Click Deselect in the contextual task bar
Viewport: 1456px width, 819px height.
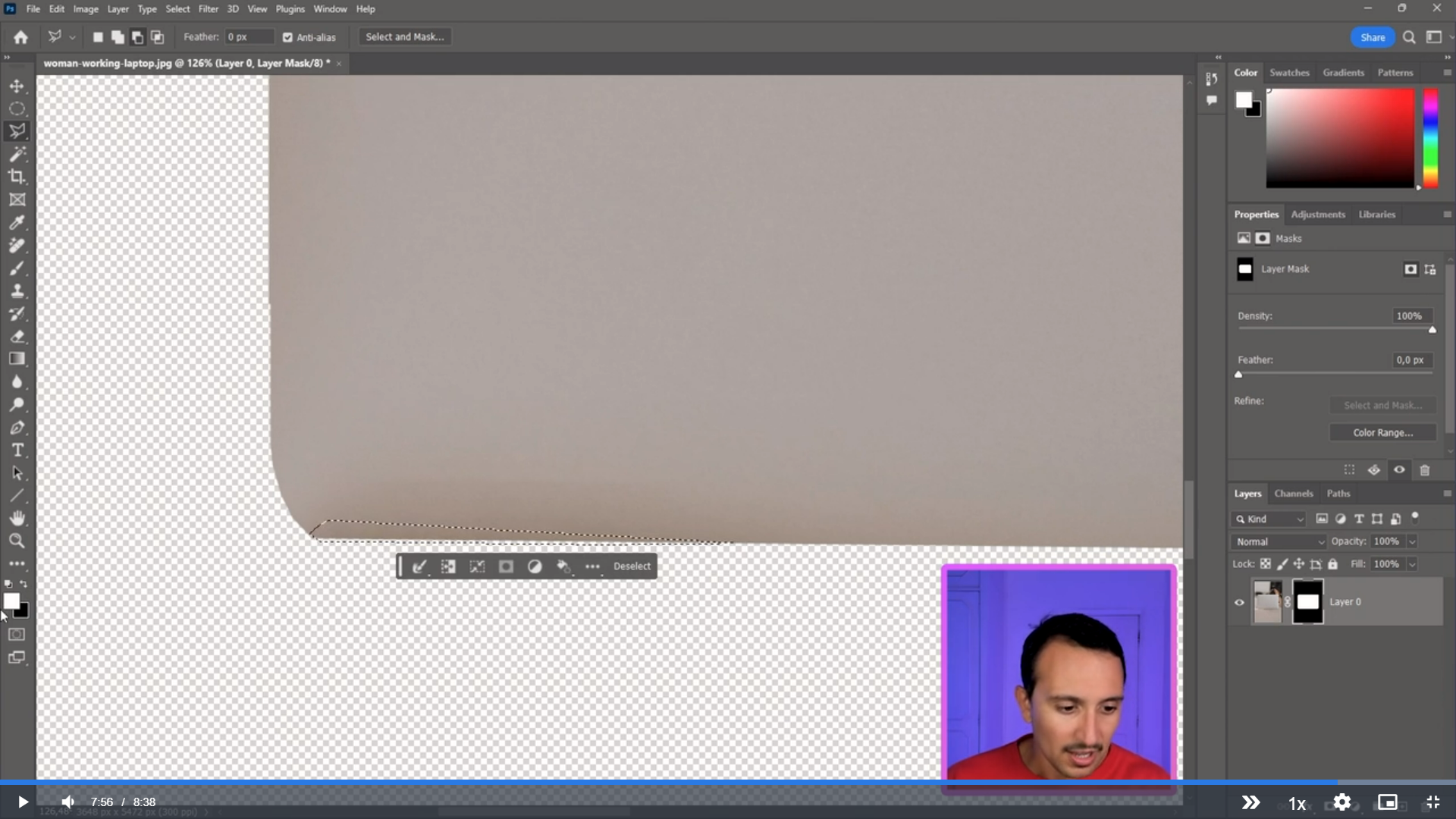pos(632,566)
